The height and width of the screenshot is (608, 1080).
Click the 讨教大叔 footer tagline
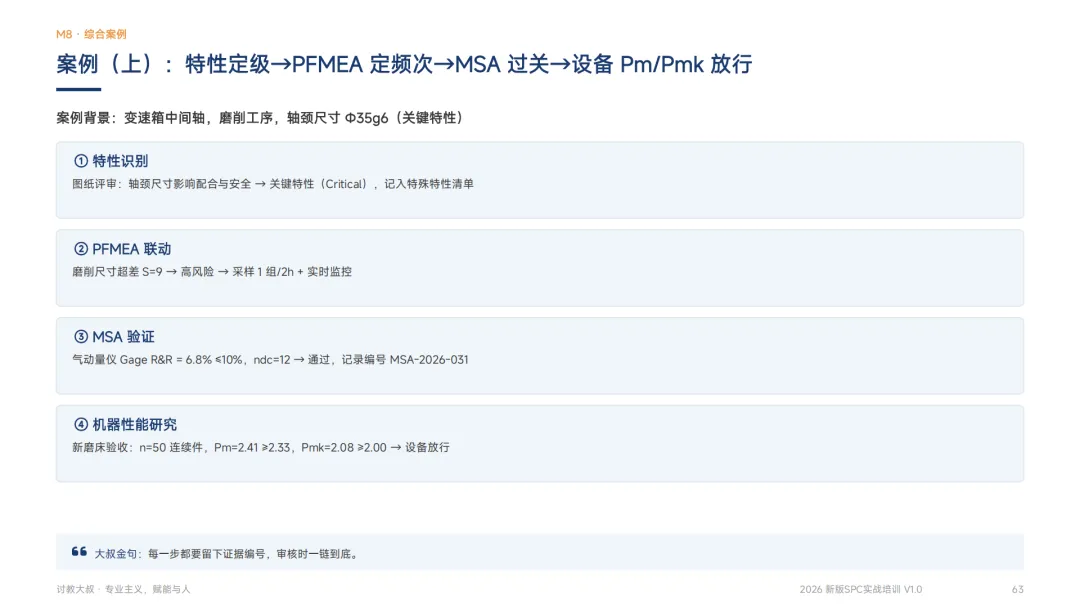[123, 589]
